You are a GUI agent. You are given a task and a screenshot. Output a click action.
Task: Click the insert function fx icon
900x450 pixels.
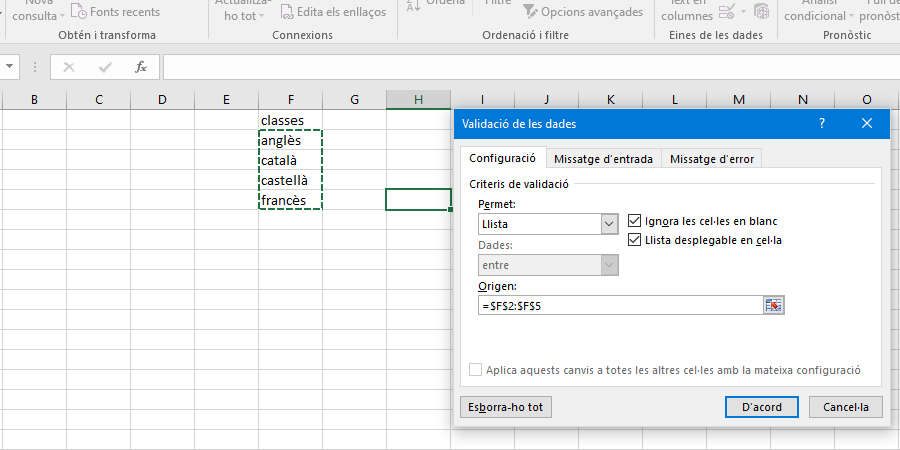pyautogui.click(x=141, y=68)
